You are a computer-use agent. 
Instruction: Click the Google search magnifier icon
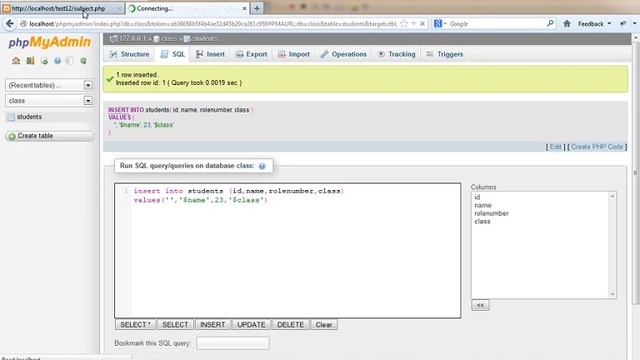[550, 24]
